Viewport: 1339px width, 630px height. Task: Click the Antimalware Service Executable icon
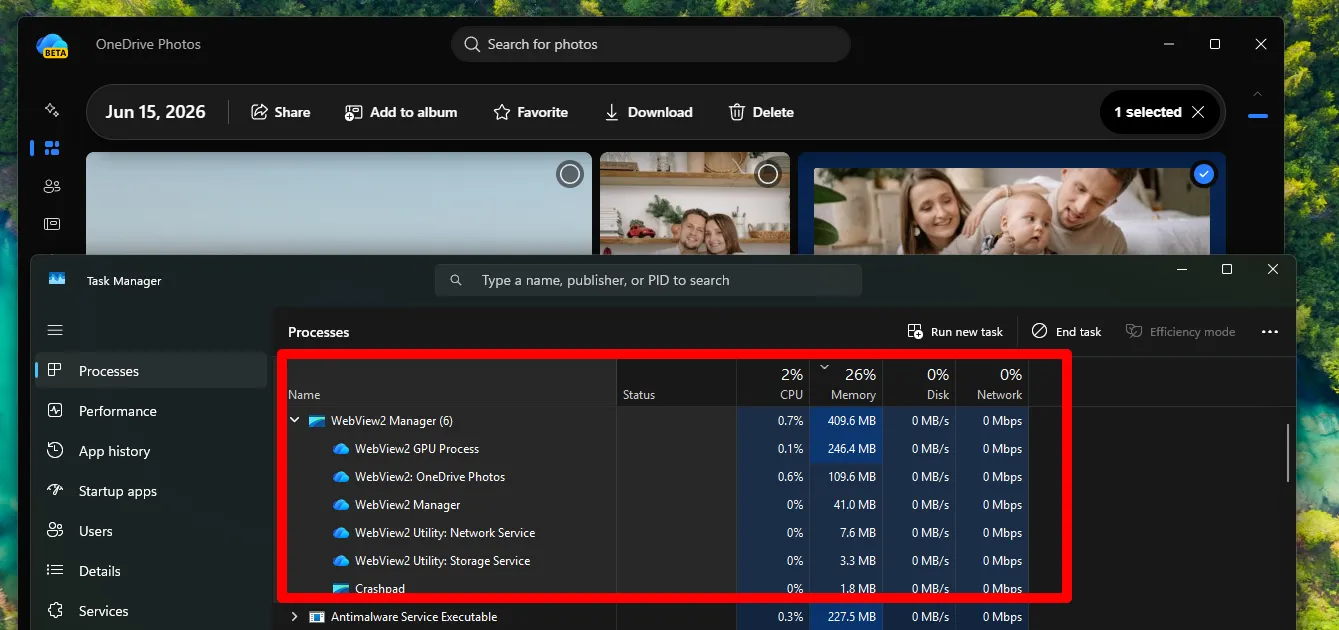317,617
